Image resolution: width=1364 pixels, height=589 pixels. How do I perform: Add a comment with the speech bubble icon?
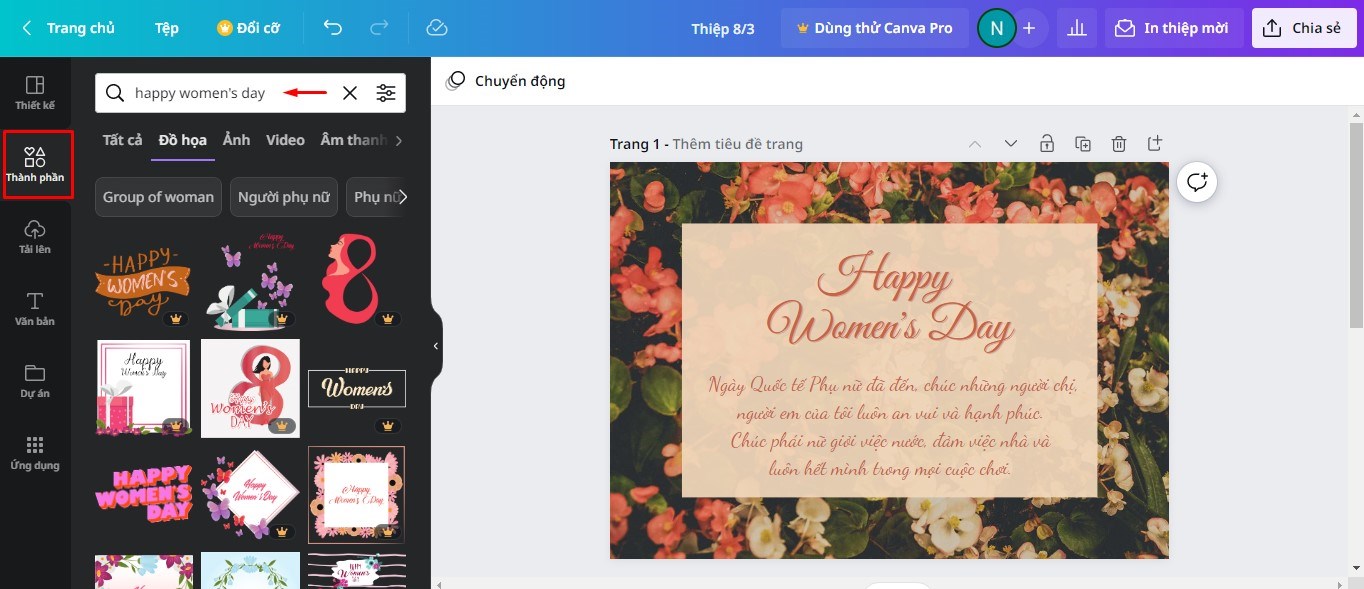[1197, 182]
